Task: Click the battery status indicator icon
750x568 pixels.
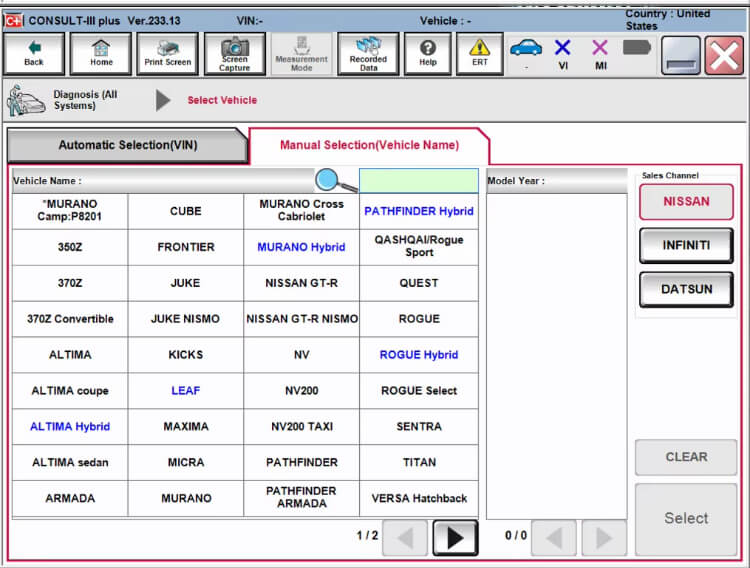Action: tap(637, 47)
